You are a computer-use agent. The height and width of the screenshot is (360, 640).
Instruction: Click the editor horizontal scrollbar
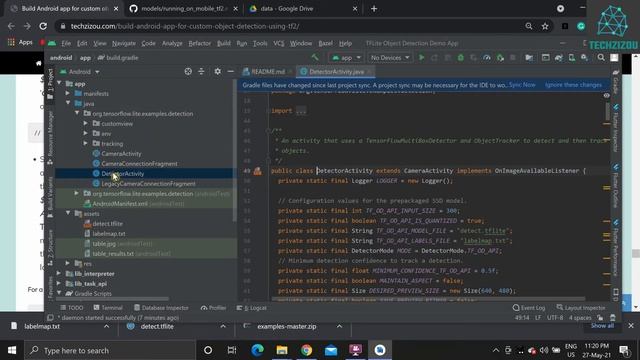click(429, 299)
